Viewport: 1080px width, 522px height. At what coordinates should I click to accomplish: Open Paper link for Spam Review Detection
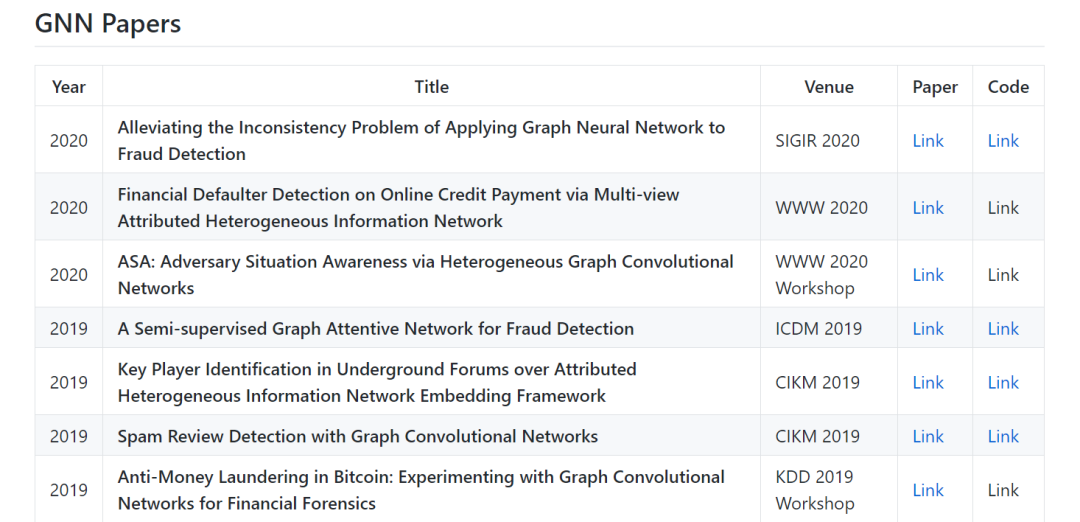[x=927, y=437]
